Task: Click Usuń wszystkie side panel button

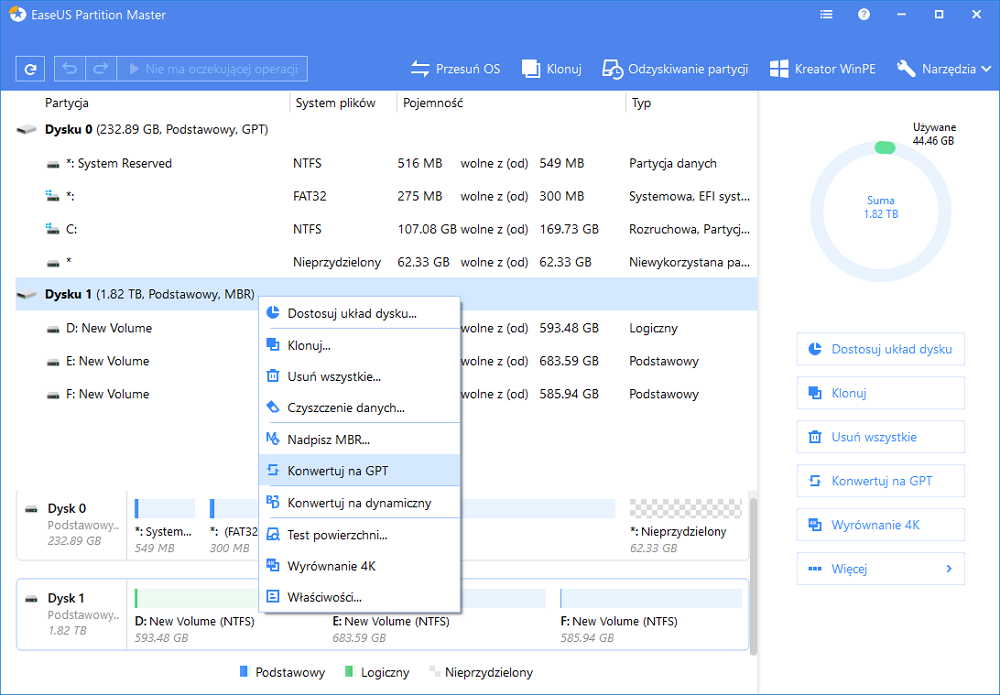Action: point(881,437)
